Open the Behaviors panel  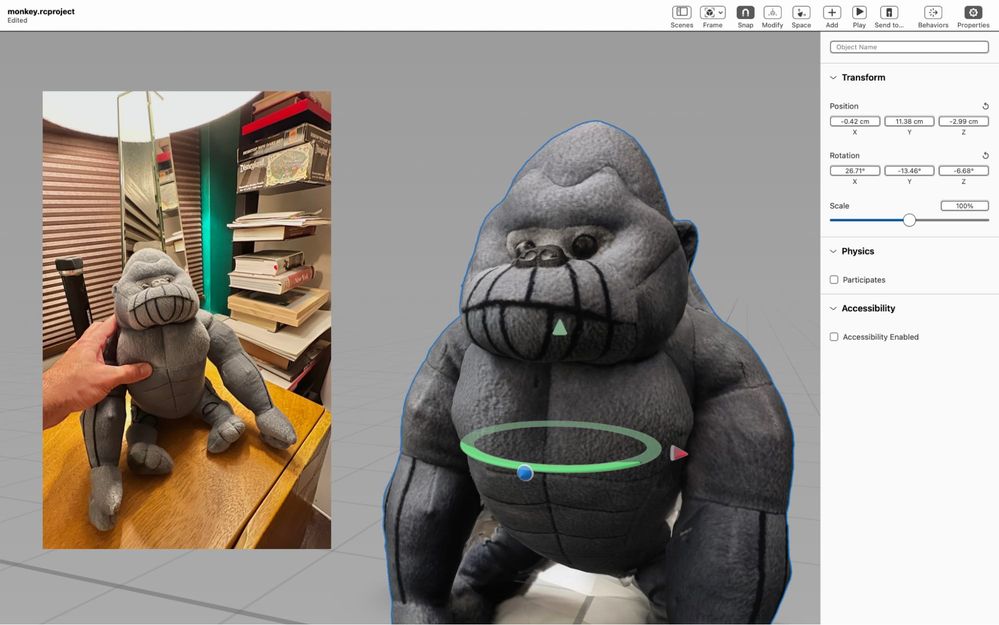point(932,12)
